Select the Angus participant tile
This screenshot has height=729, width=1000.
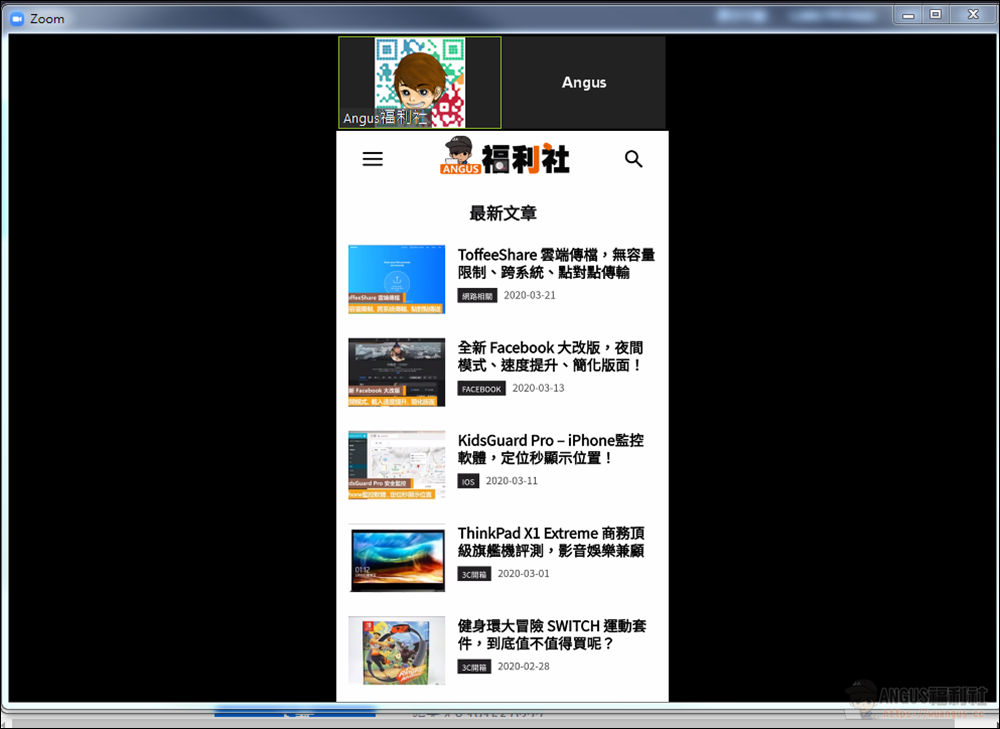tap(584, 83)
